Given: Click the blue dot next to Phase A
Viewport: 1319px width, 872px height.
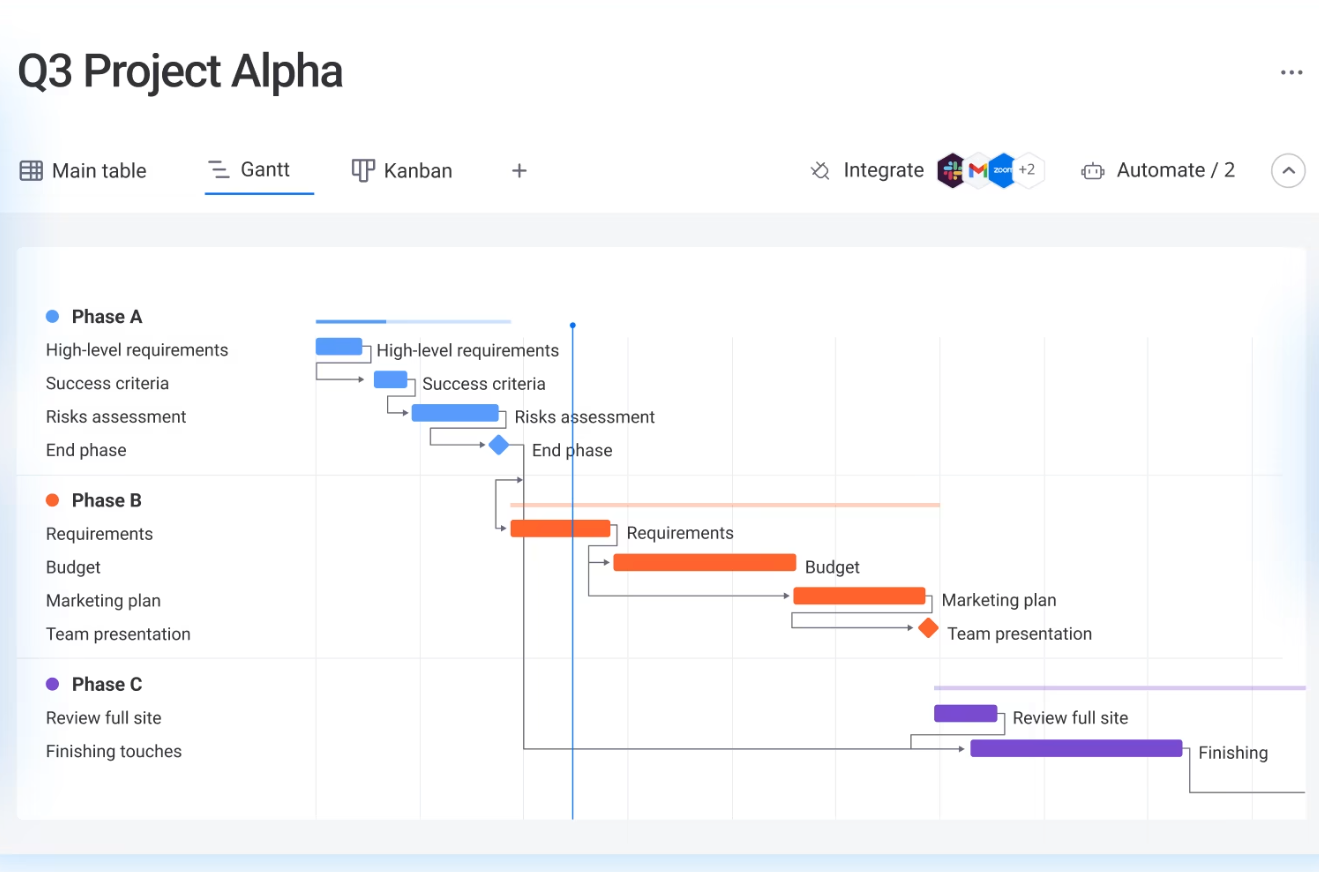Looking at the screenshot, I should (51, 316).
